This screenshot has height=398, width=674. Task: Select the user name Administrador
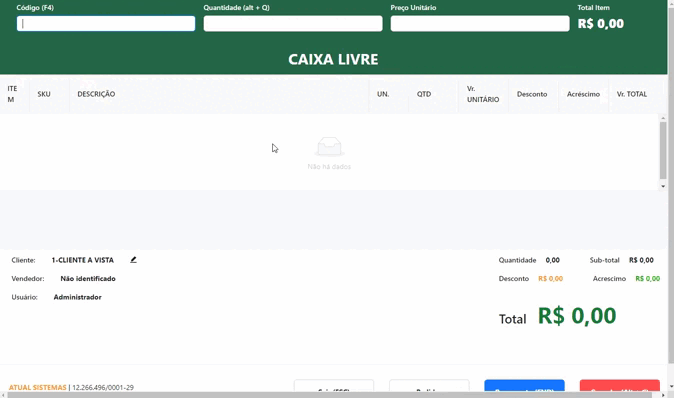pyautogui.click(x=77, y=297)
